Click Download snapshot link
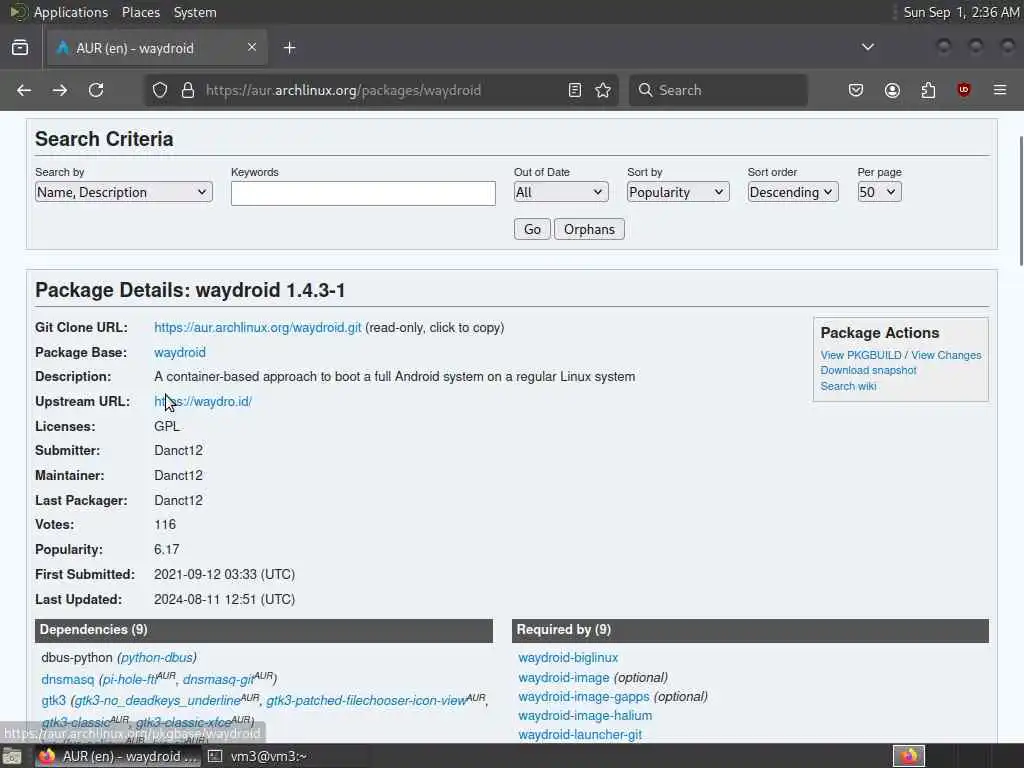This screenshot has height=768, width=1024. [x=869, y=370]
